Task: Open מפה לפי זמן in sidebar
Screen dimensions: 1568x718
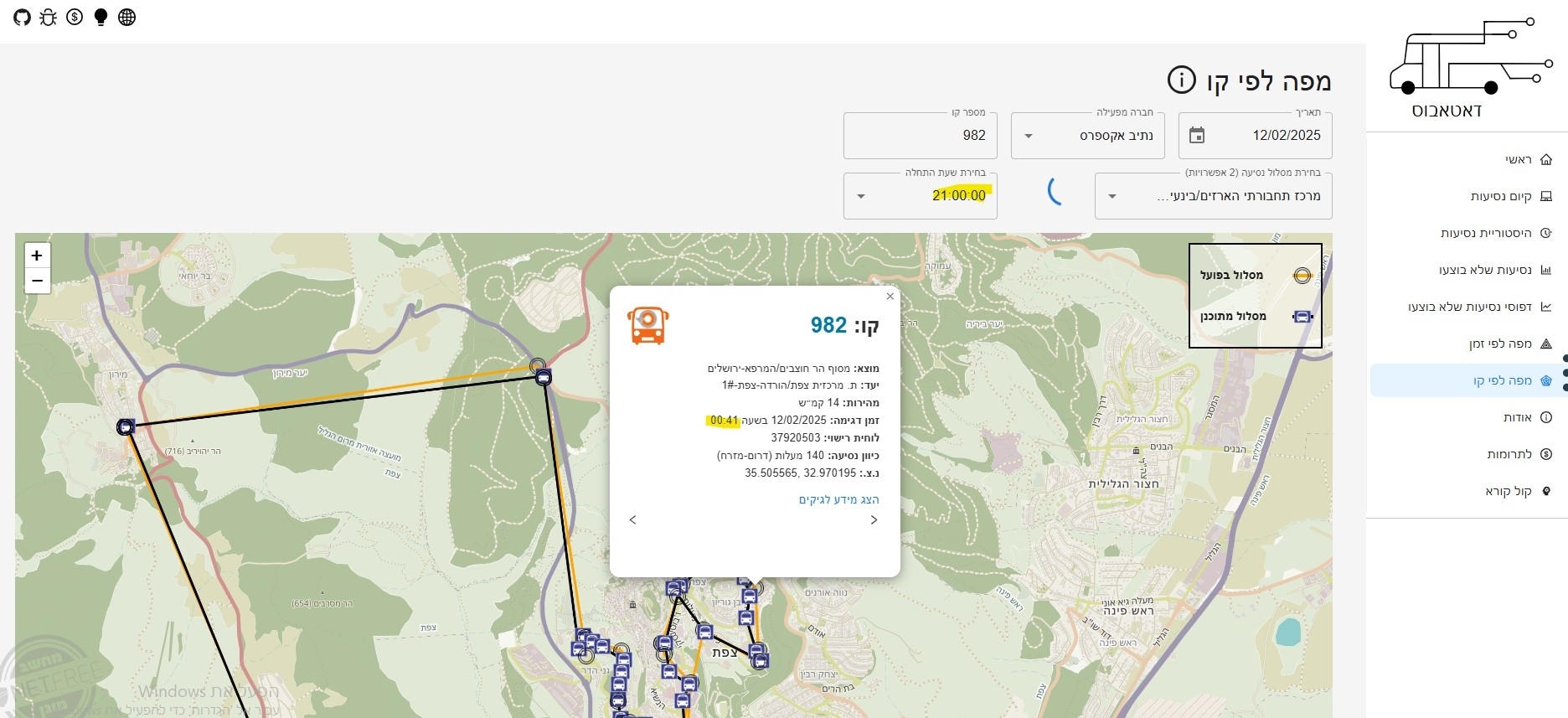Action: (1500, 344)
